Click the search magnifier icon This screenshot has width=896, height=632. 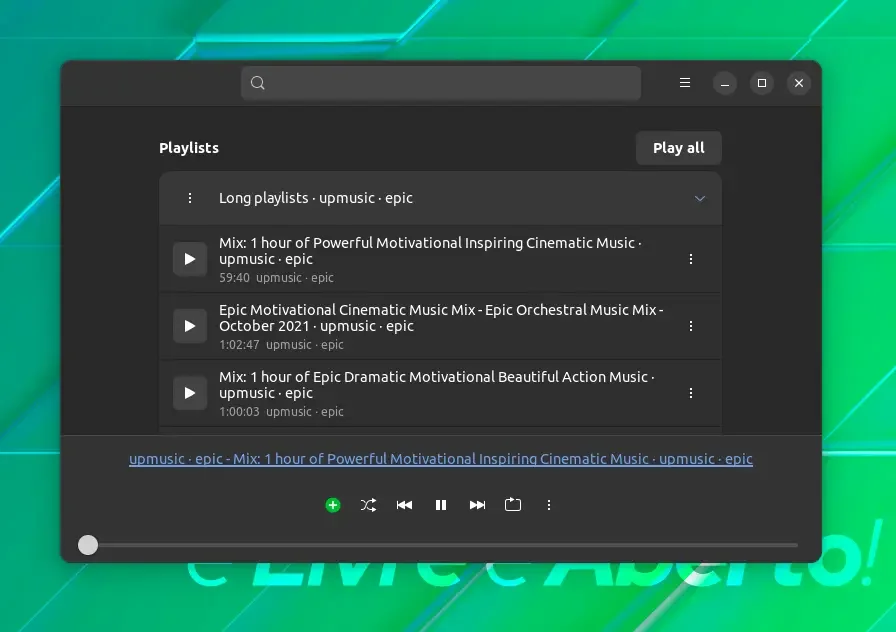258,83
